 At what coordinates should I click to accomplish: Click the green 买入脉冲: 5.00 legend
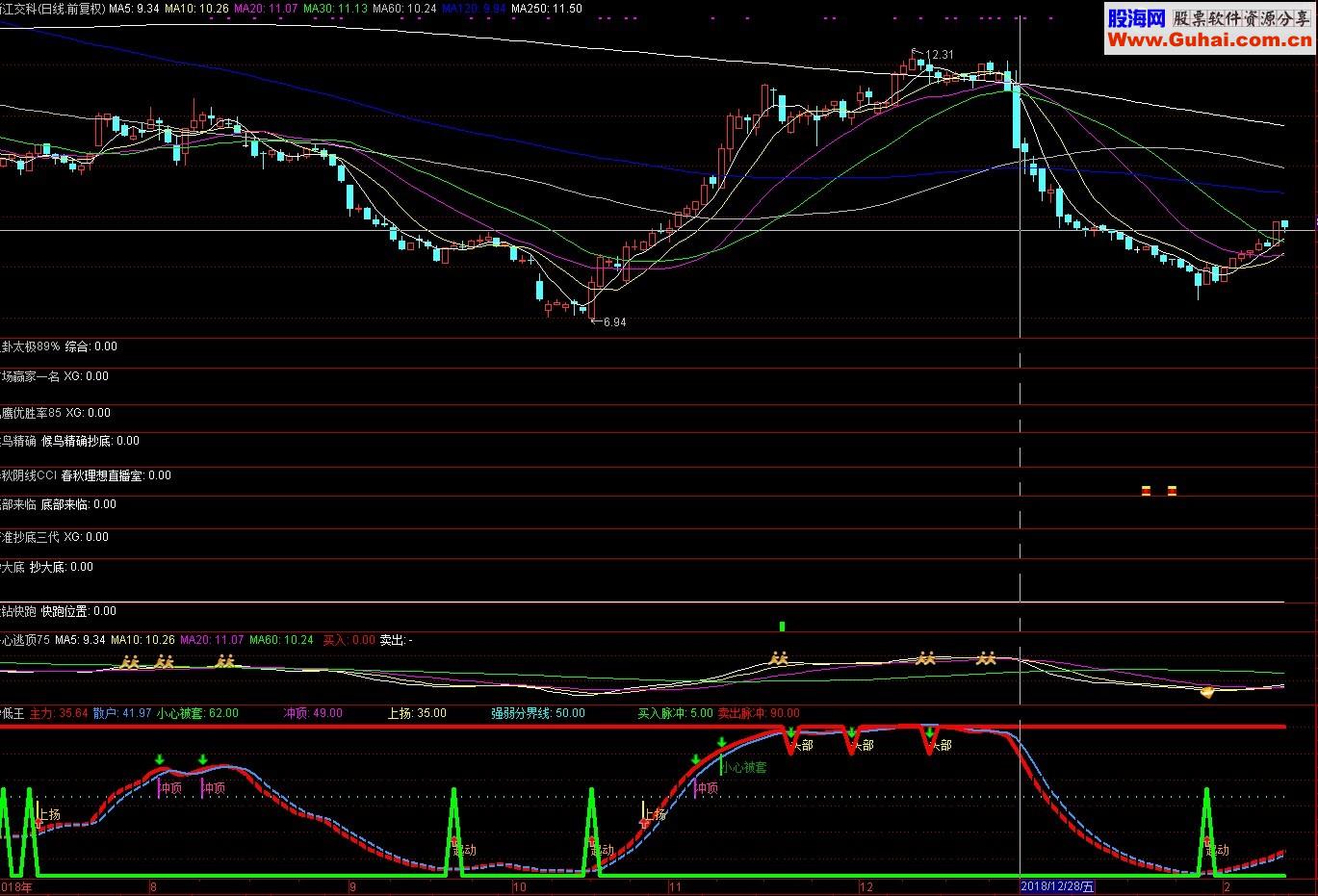675,714
